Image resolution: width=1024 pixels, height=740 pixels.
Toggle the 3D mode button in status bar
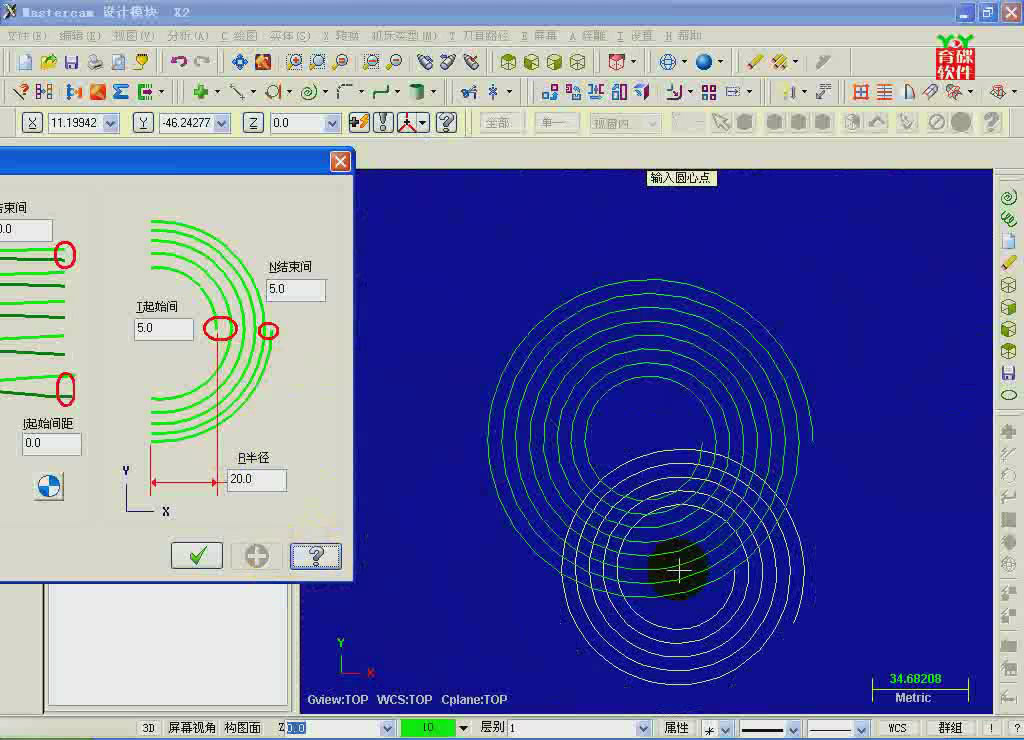click(149, 728)
